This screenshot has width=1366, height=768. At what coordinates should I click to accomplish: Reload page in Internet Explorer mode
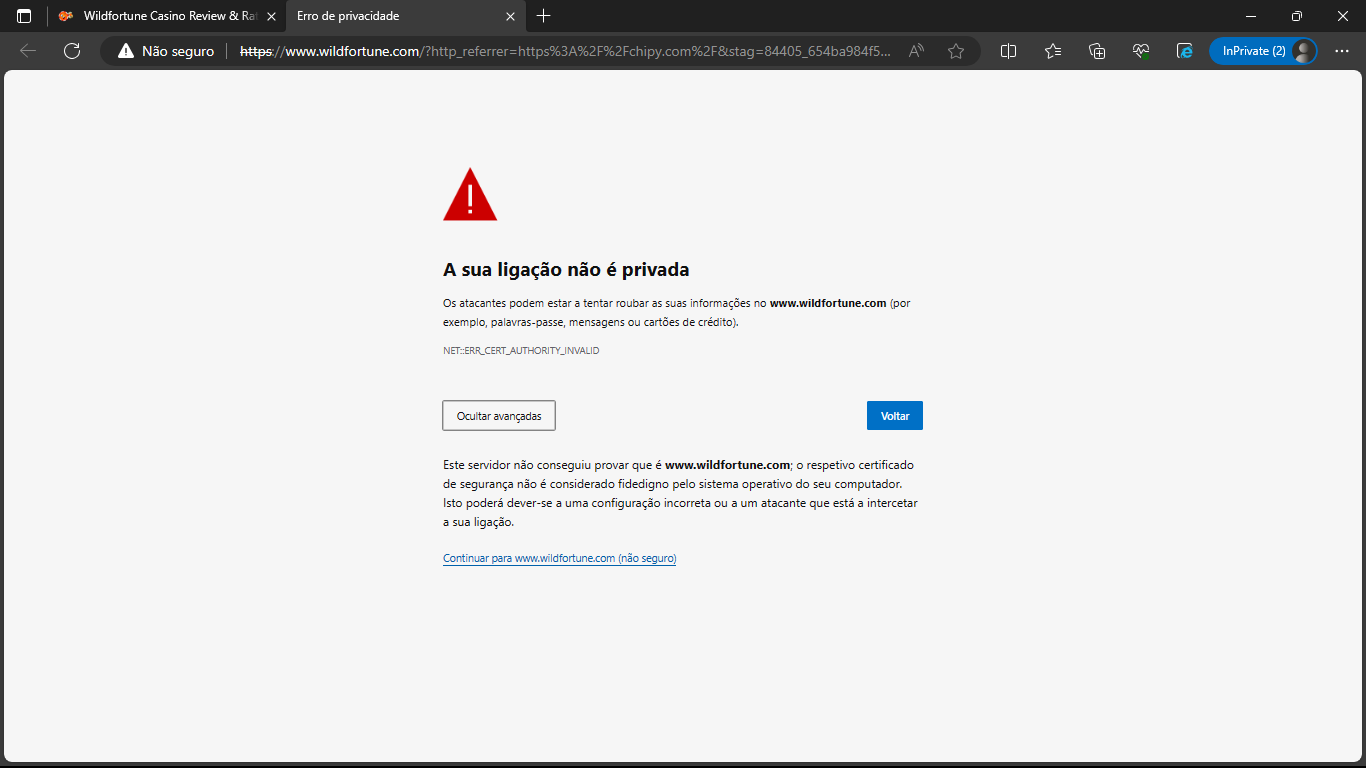point(1184,50)
